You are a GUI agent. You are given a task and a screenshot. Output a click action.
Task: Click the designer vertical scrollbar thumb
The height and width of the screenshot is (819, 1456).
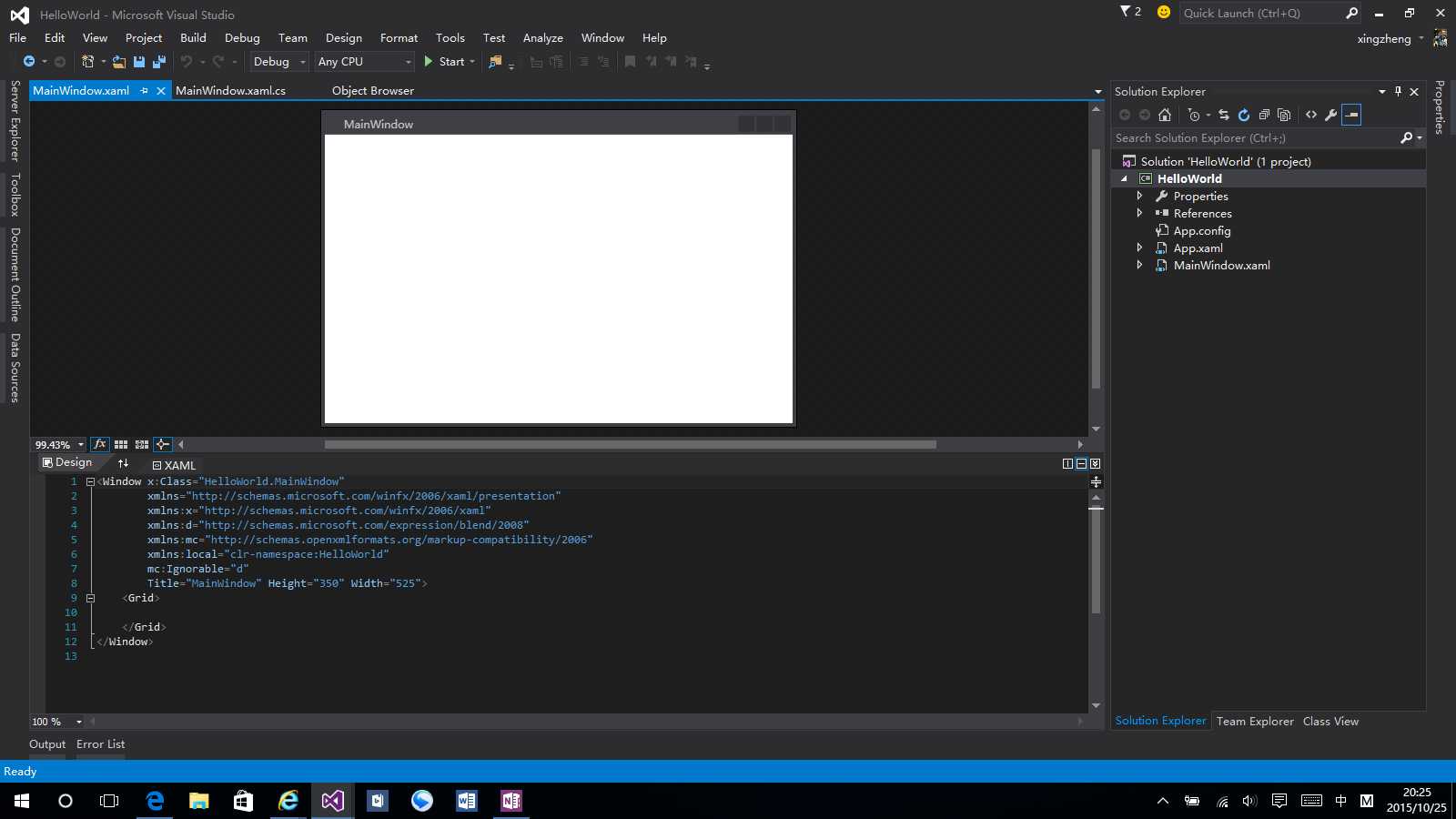click(1096, 268)
